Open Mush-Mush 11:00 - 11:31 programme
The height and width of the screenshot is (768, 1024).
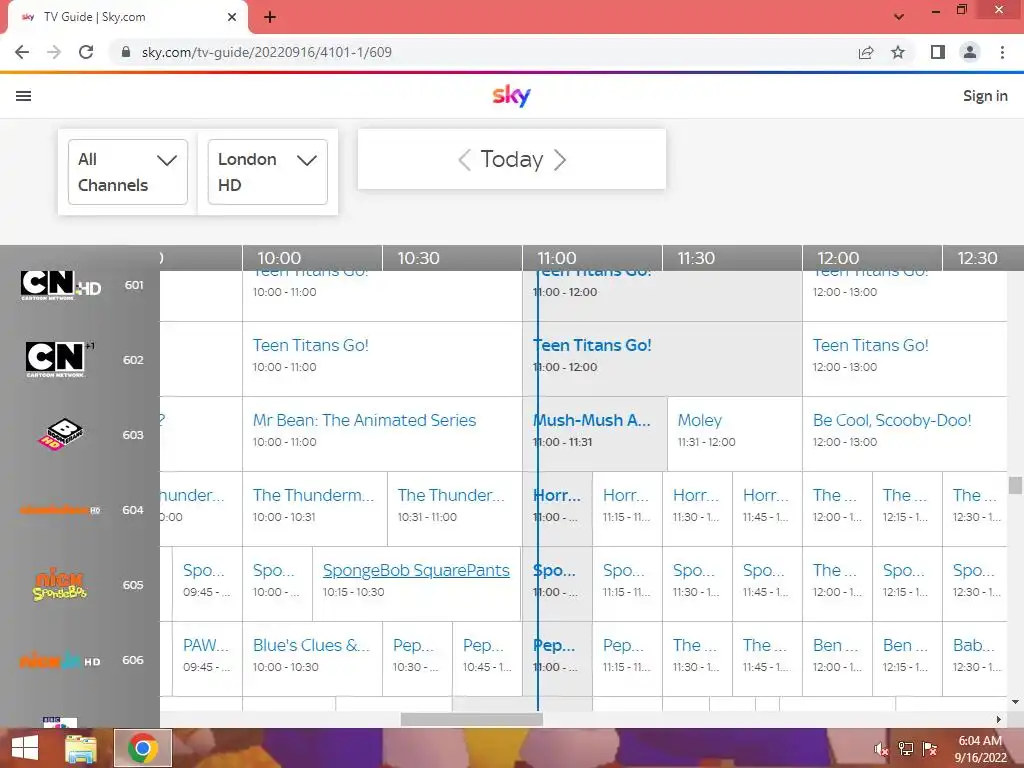tap(595, 434)
